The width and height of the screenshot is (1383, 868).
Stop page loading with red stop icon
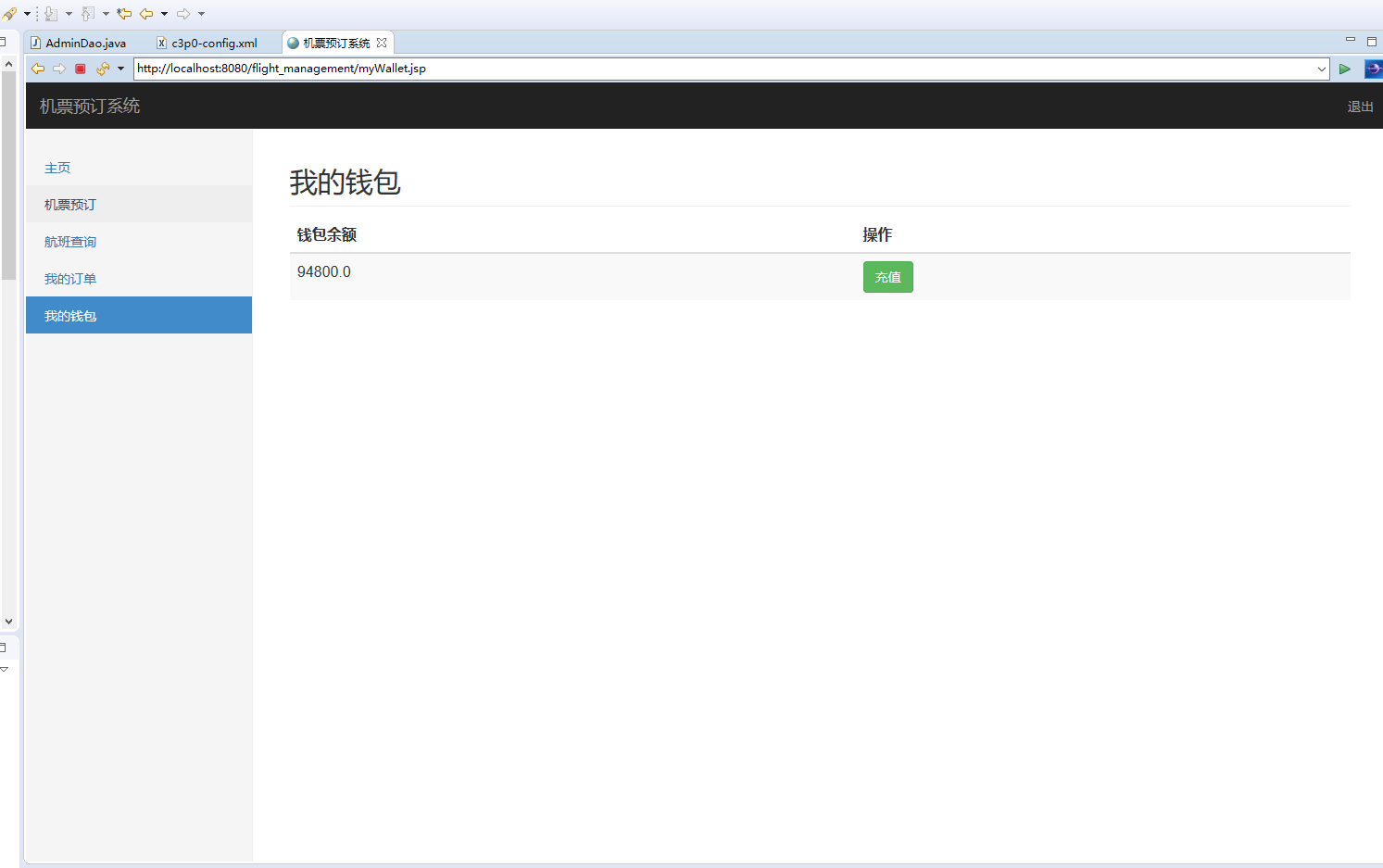(x=81, y=69)
